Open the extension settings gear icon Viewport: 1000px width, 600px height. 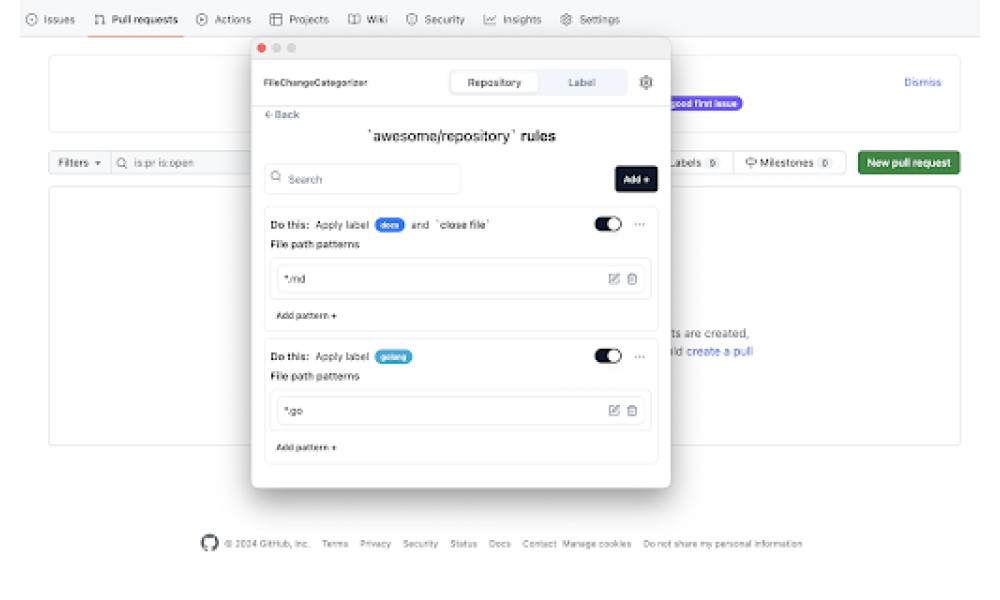pyautogui.click(x=646, y=83)
